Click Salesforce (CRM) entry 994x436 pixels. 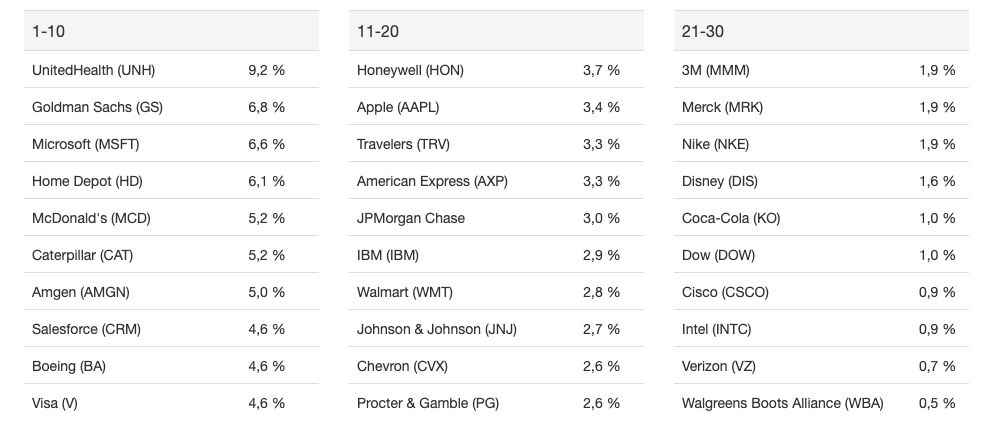(86, 329)
